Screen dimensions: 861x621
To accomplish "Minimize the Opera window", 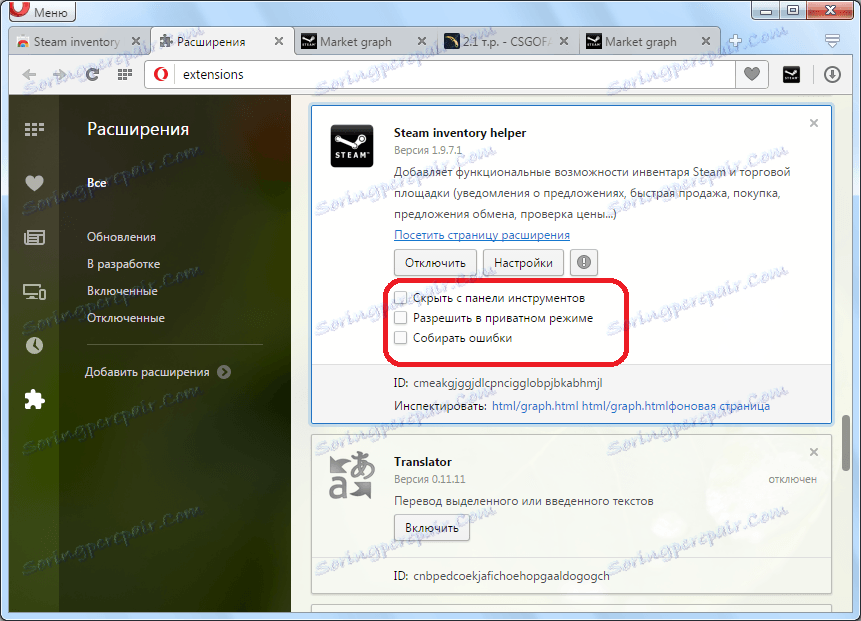I will [767, 10].
